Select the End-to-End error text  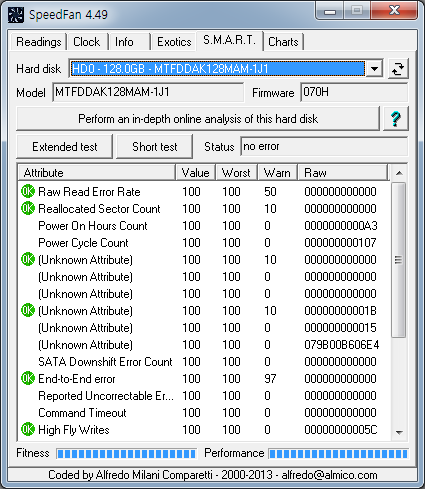pos(77,379)
